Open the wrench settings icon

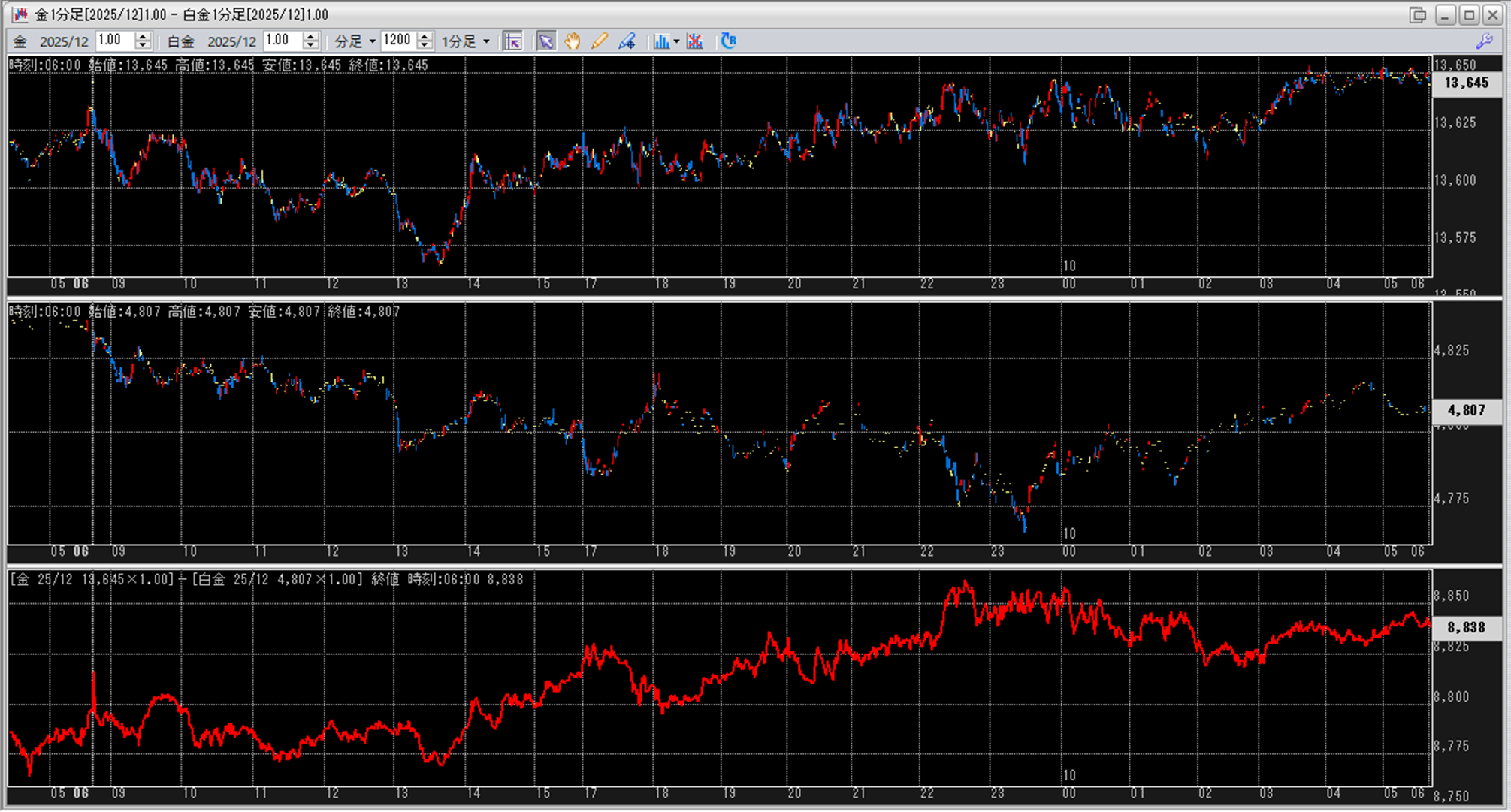(1485, 41)
